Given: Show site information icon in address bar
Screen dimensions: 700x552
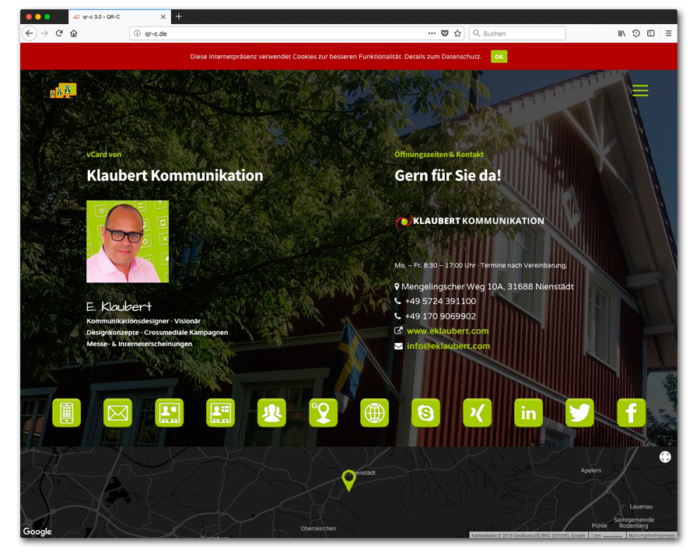Looking at the screenshot, I should (137, 33).
